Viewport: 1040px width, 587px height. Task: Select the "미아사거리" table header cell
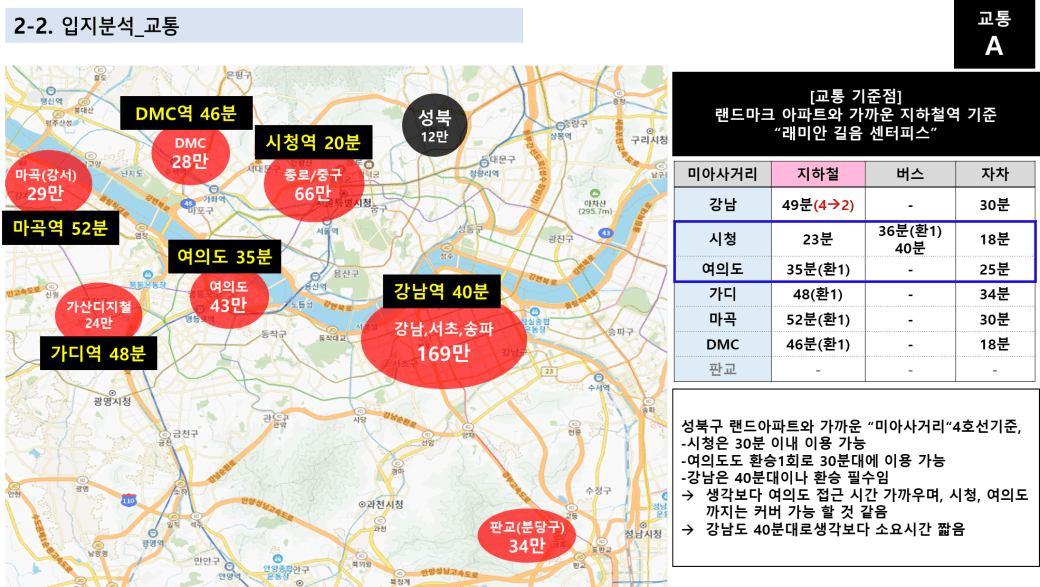[x=722, y=174]
